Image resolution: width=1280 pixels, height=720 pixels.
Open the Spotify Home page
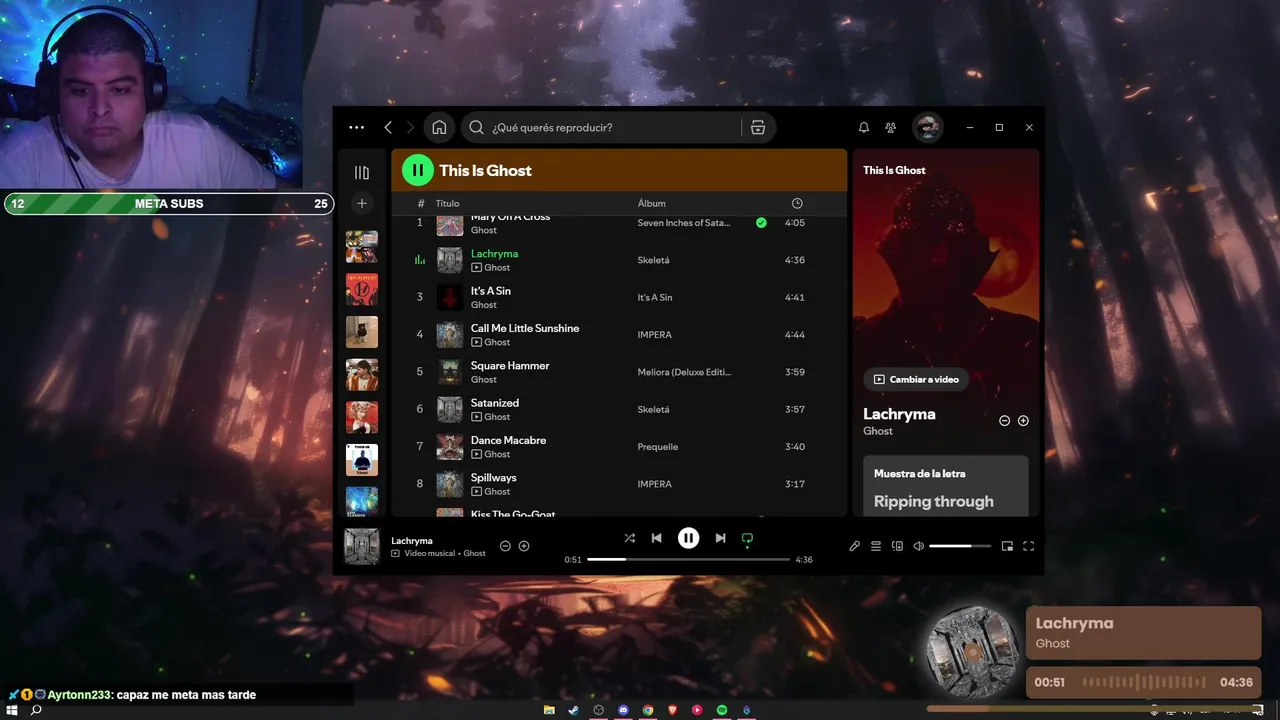(439, 127)
